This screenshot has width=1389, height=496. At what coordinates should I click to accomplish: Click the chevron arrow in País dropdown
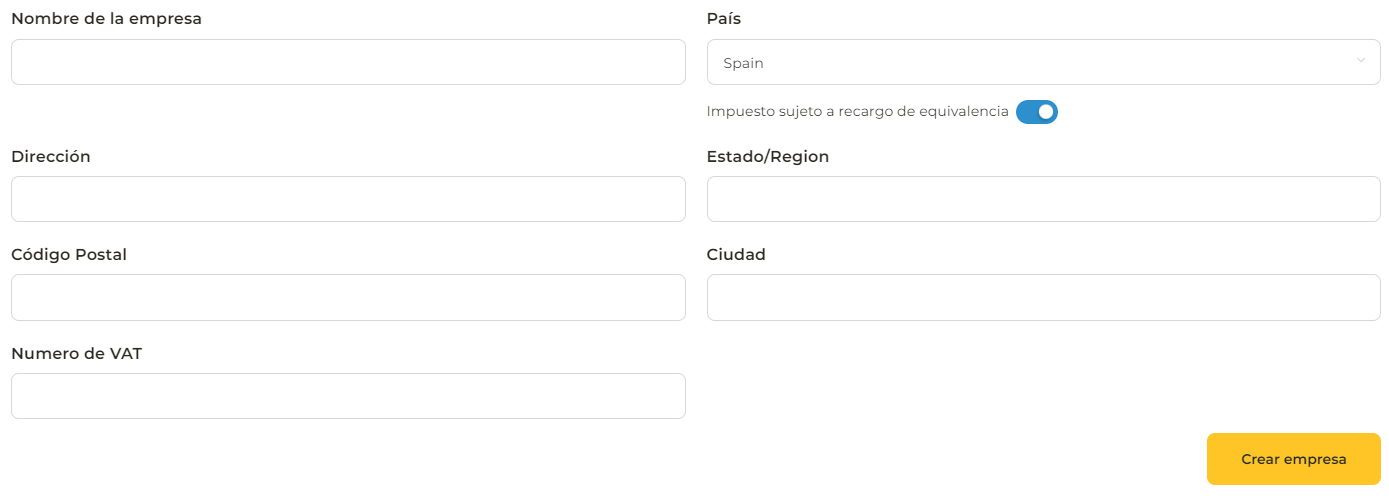(1360, 61)
